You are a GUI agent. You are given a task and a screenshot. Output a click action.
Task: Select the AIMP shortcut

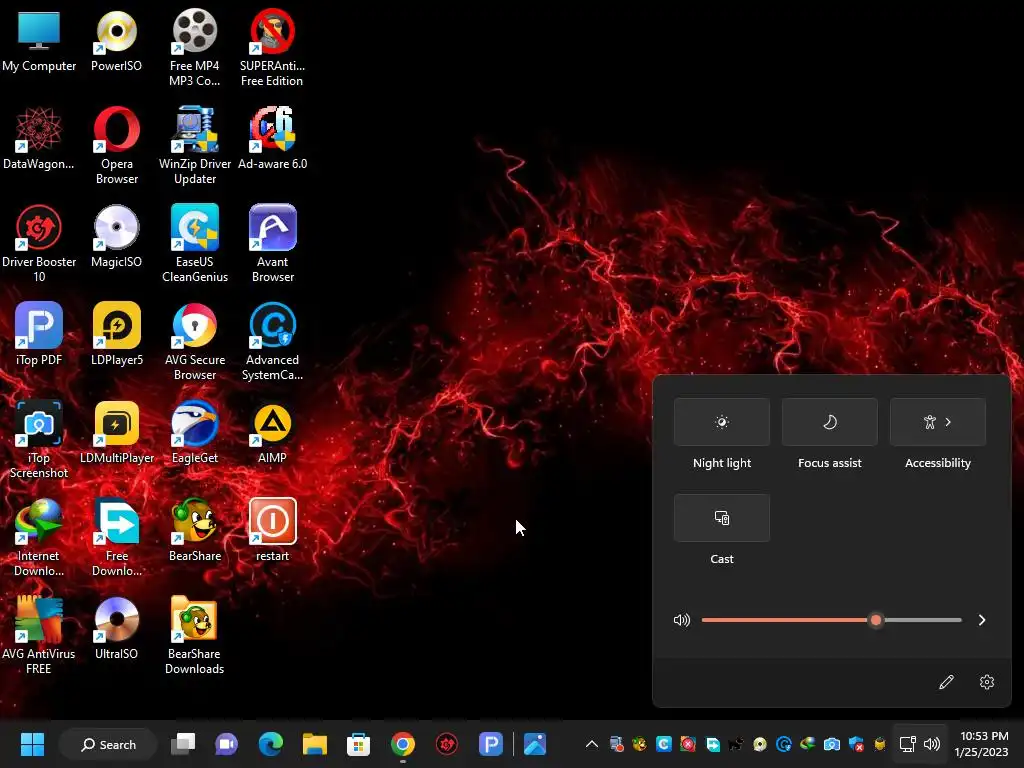[272, 432]
